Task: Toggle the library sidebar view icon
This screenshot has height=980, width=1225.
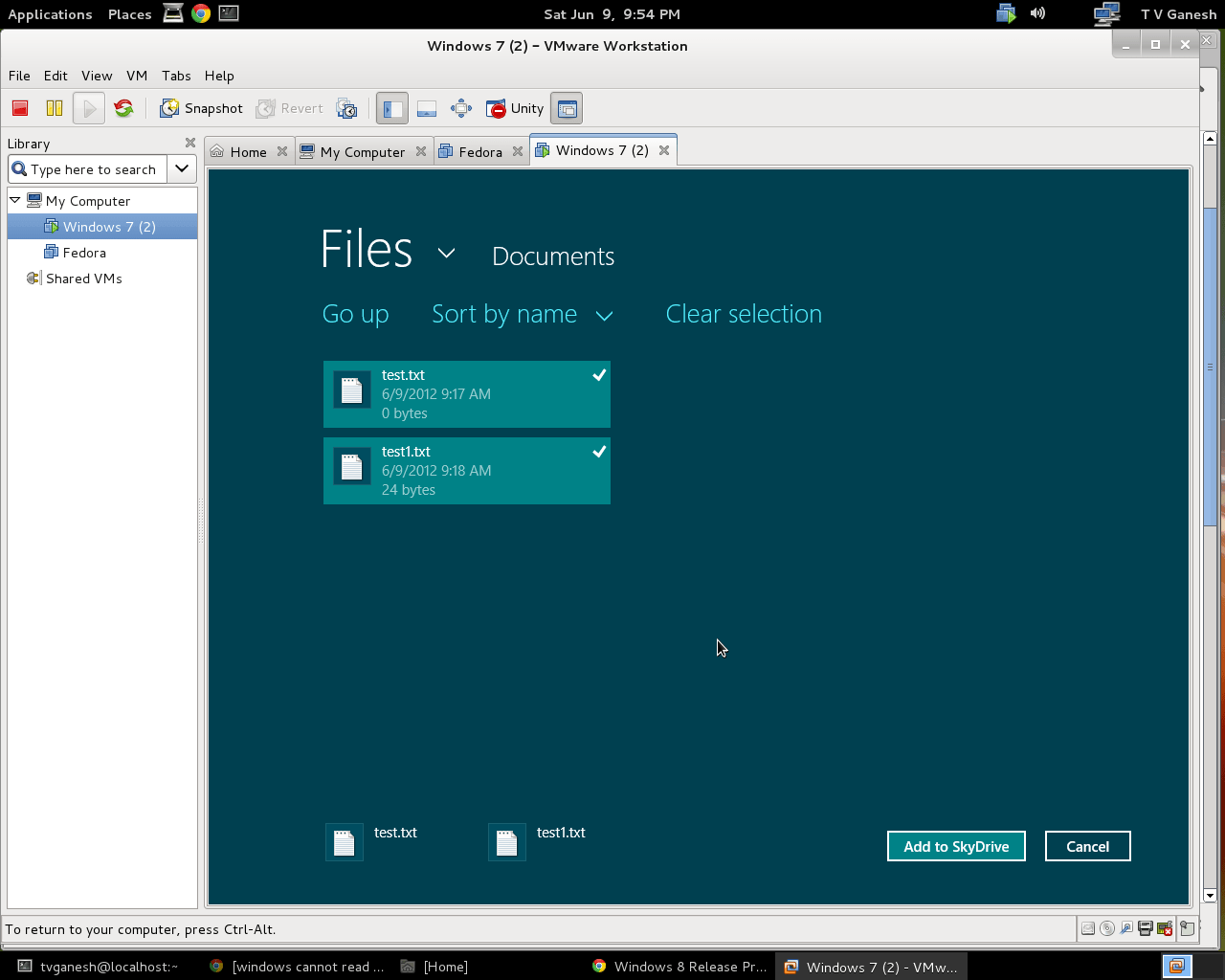Action: pos(391,108)
